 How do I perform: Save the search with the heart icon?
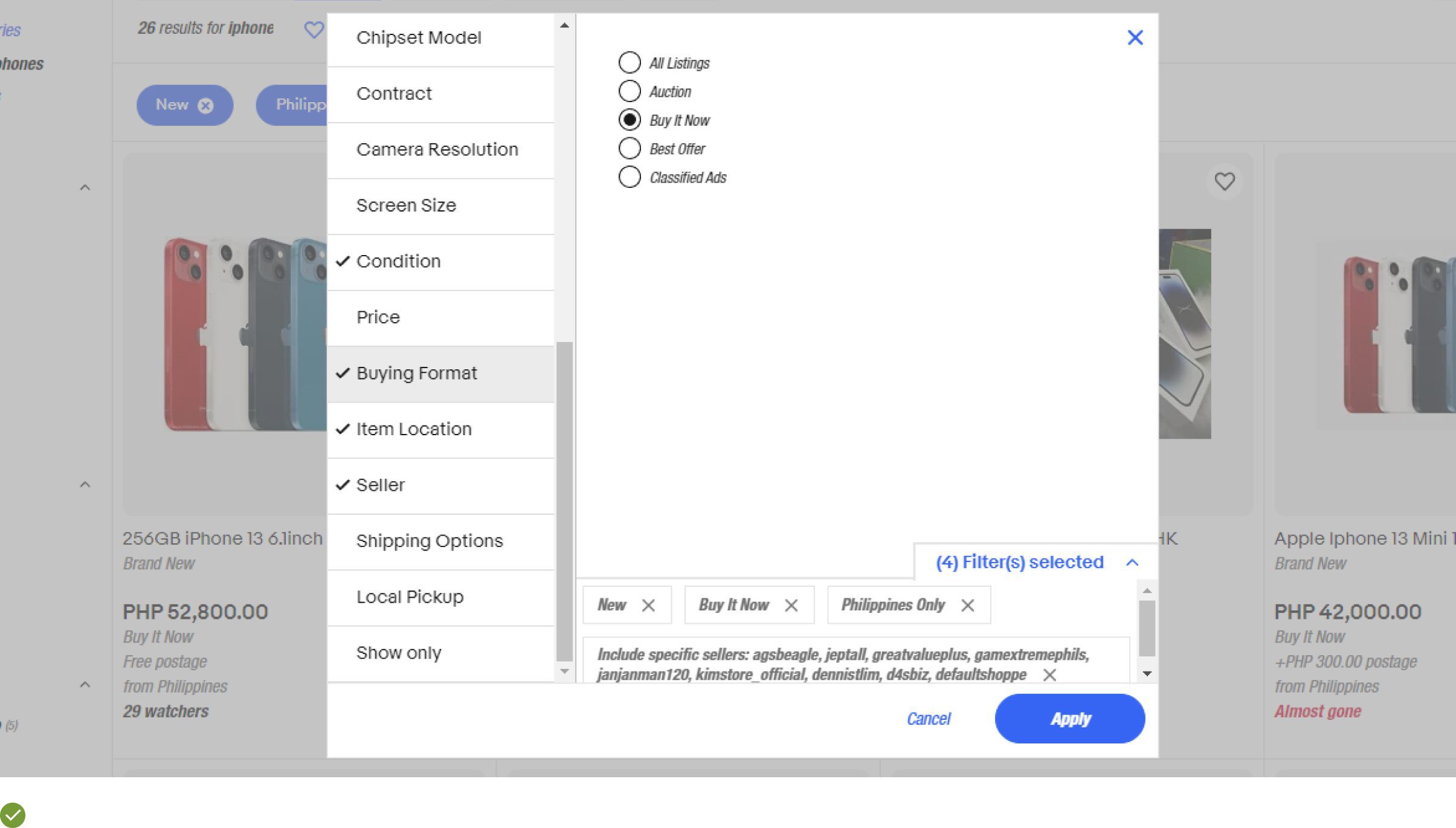pos(314,29)
